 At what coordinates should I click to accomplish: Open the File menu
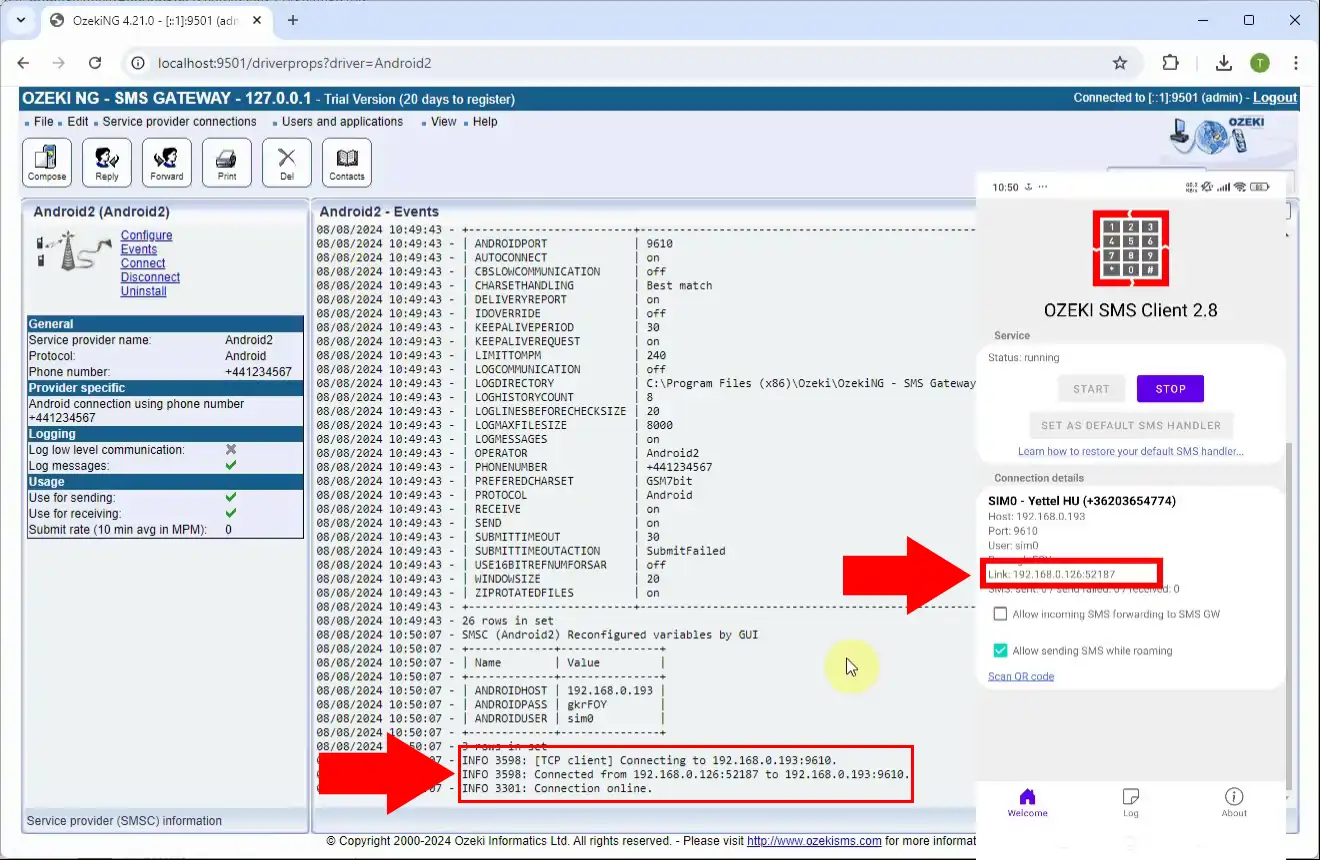[43, 122]
